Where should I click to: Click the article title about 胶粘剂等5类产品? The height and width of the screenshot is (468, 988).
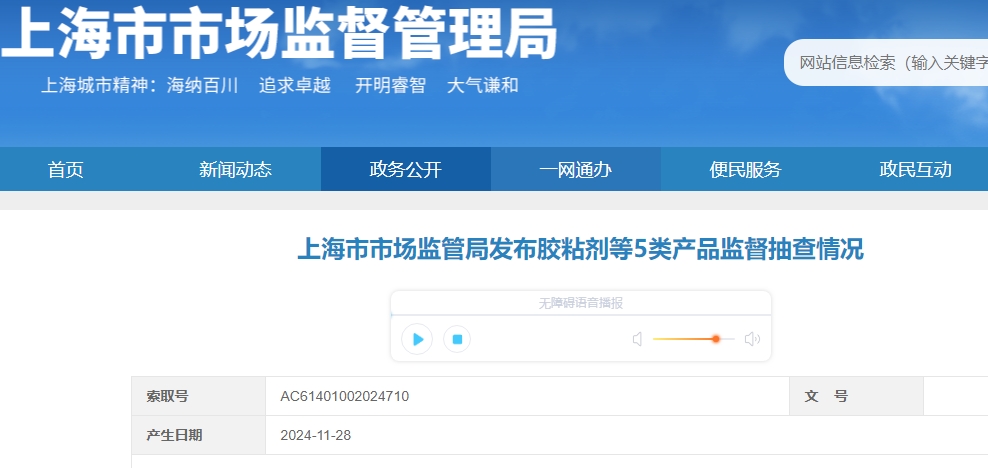tap(580, 249)
